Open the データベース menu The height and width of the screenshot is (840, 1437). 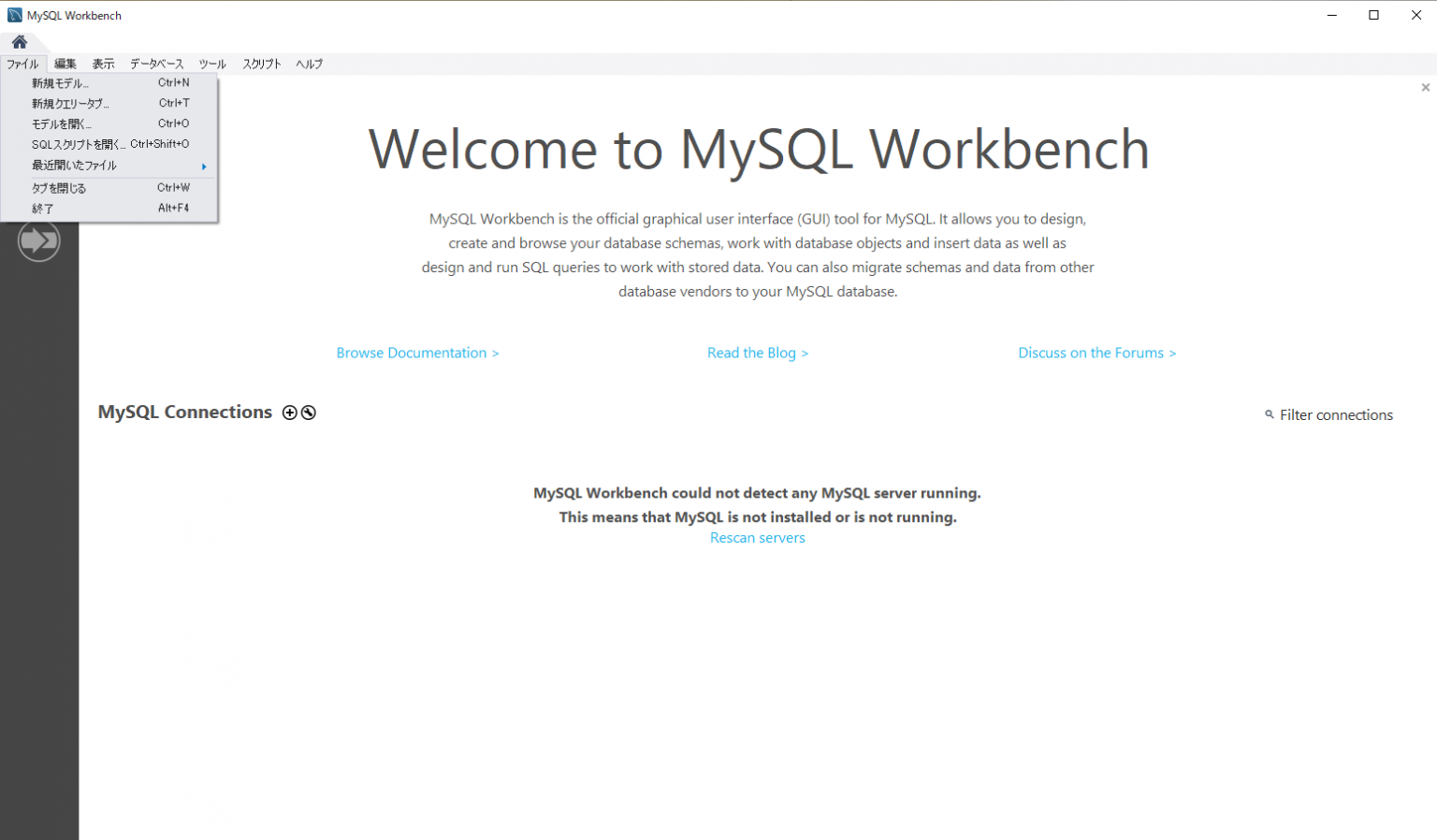click(x=156, y=64)
